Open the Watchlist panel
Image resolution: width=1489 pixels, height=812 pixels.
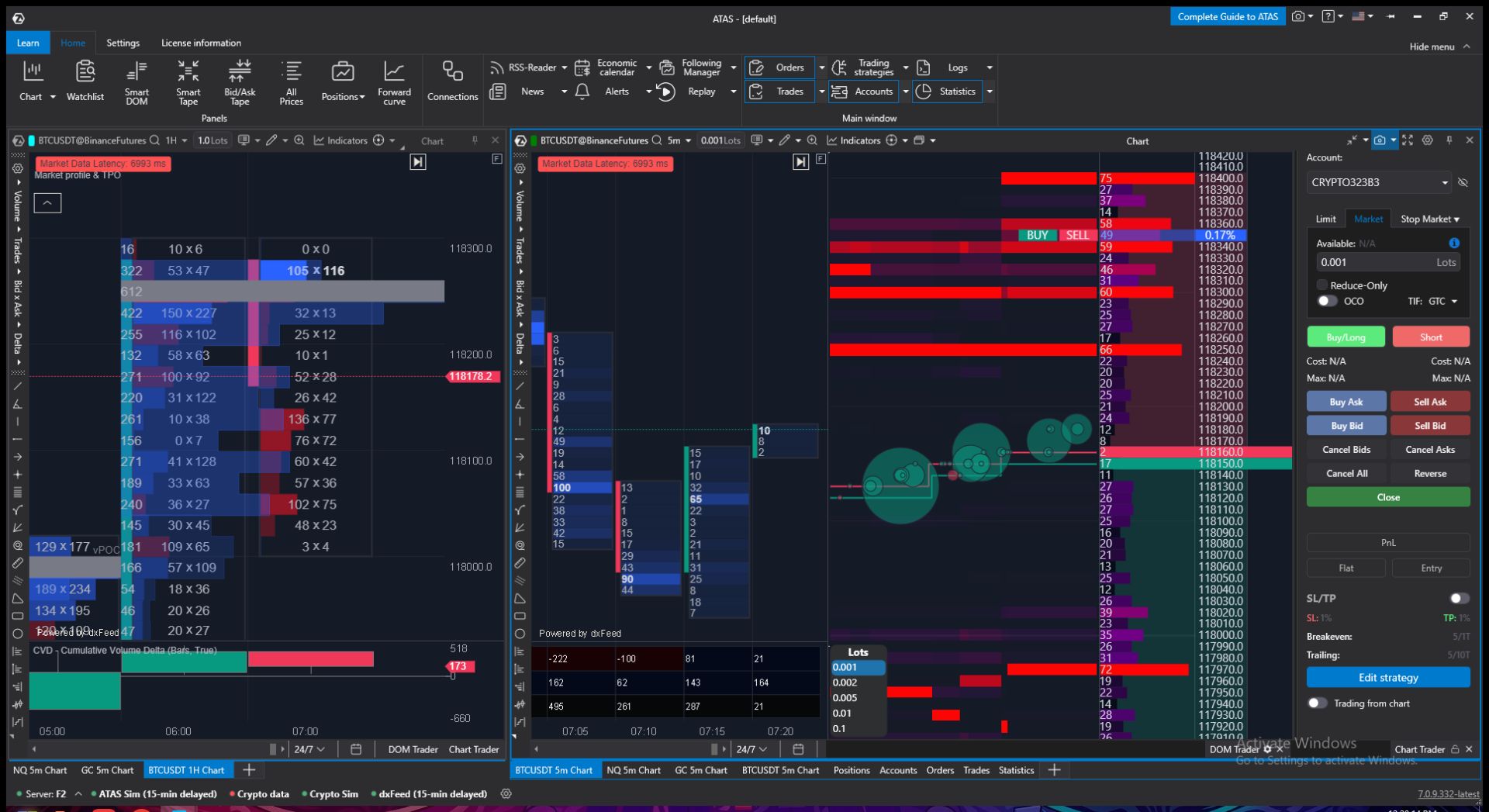pos(85,81)
